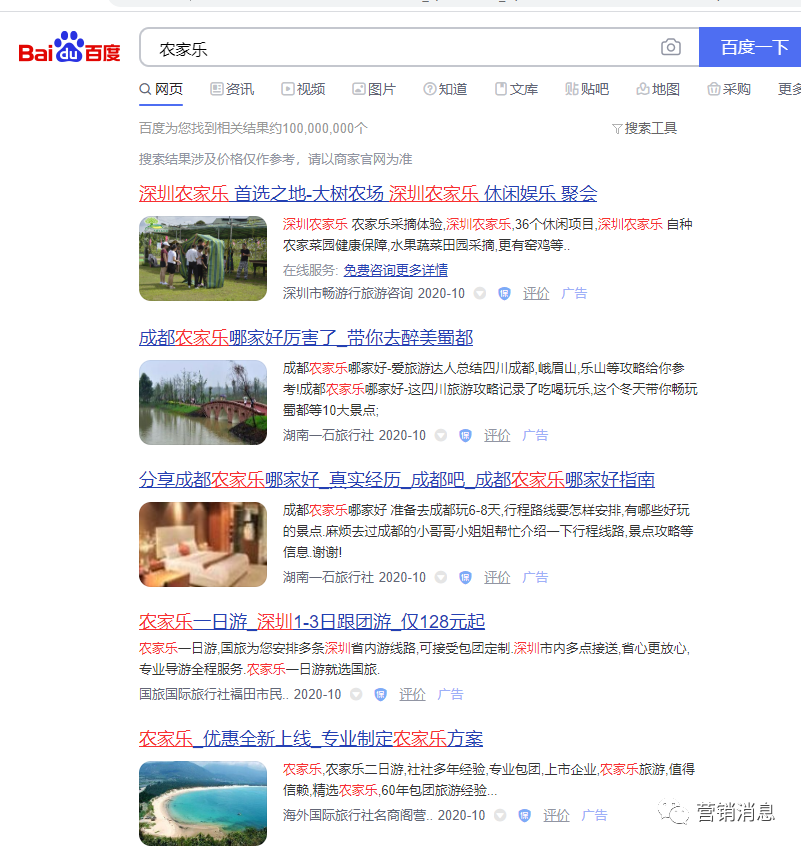This screenshot has width=801, height=847.
Task: Open camera image search icon
Action: click(x=670, y=48)
